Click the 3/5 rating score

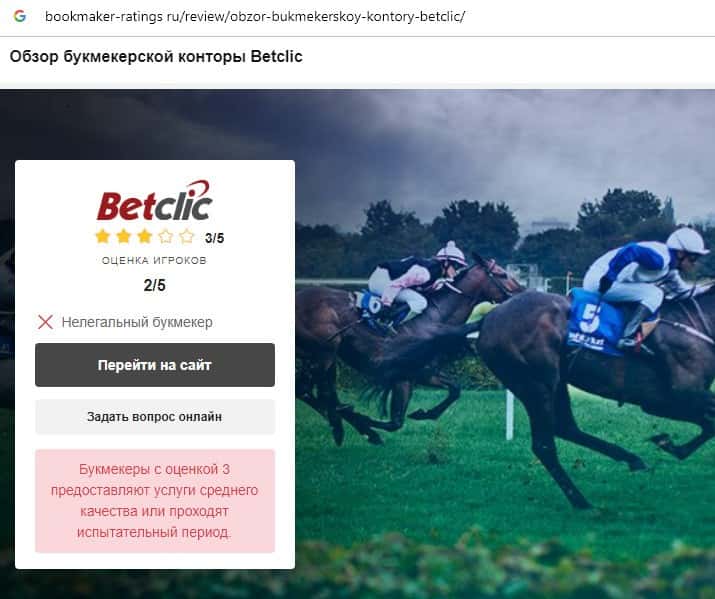click(x=214, y=238)
